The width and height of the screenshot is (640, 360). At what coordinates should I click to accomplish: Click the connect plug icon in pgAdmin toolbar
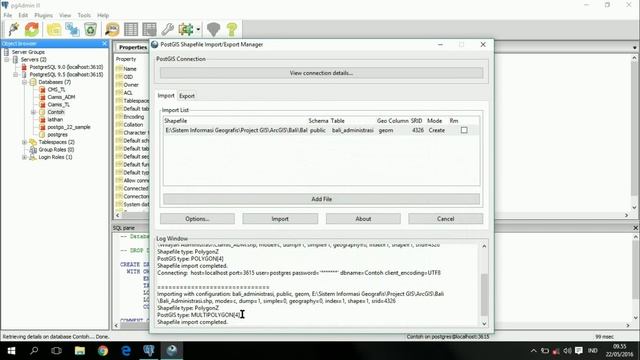tap(13, 29)
